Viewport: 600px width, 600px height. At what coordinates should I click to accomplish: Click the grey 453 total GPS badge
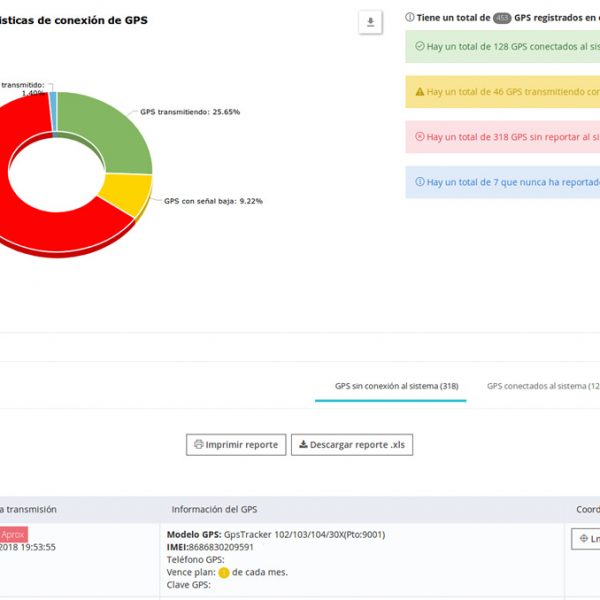click(x=503, y=18)
